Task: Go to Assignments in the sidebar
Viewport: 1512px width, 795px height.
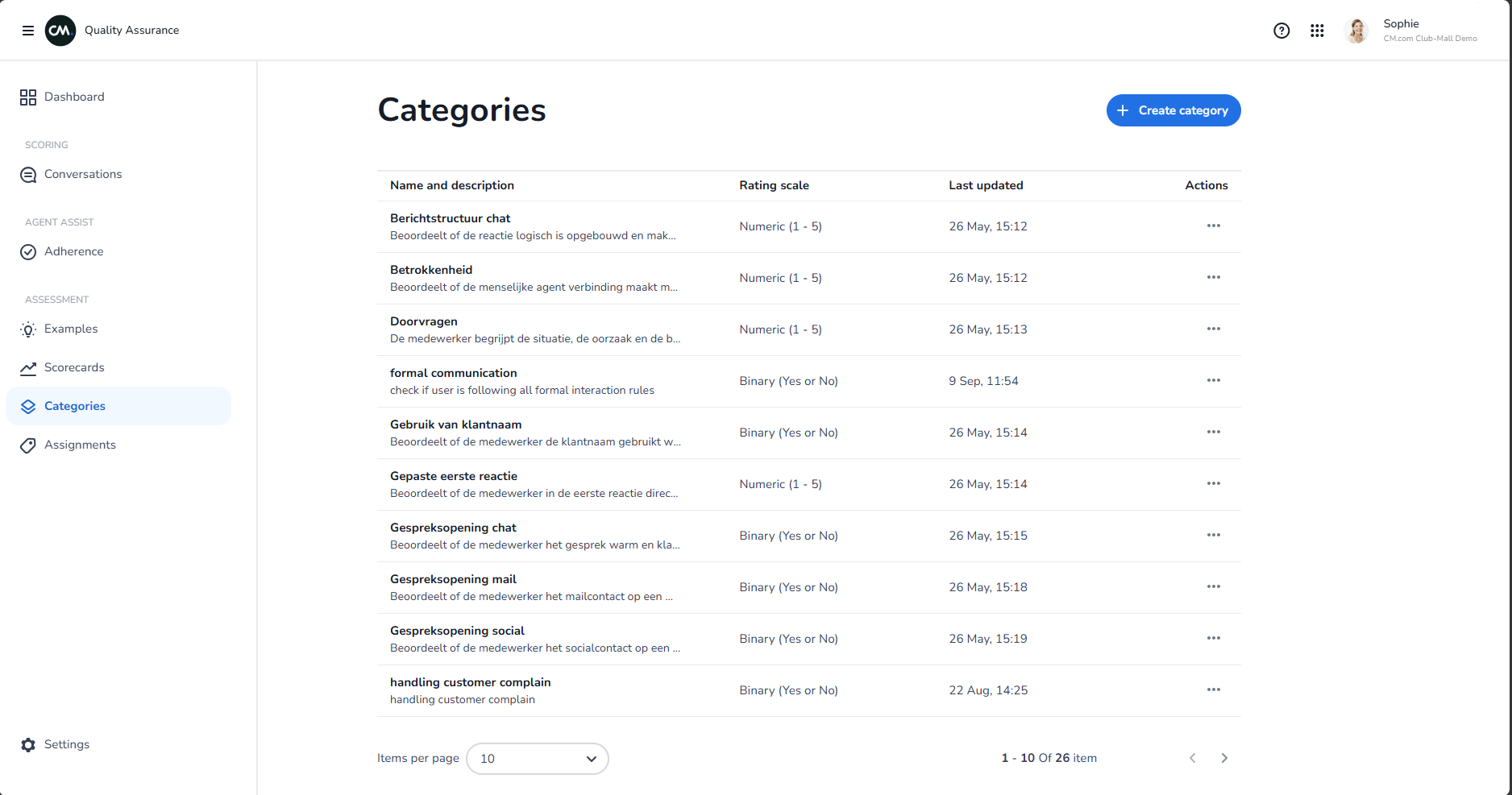Action: (80, 445)
